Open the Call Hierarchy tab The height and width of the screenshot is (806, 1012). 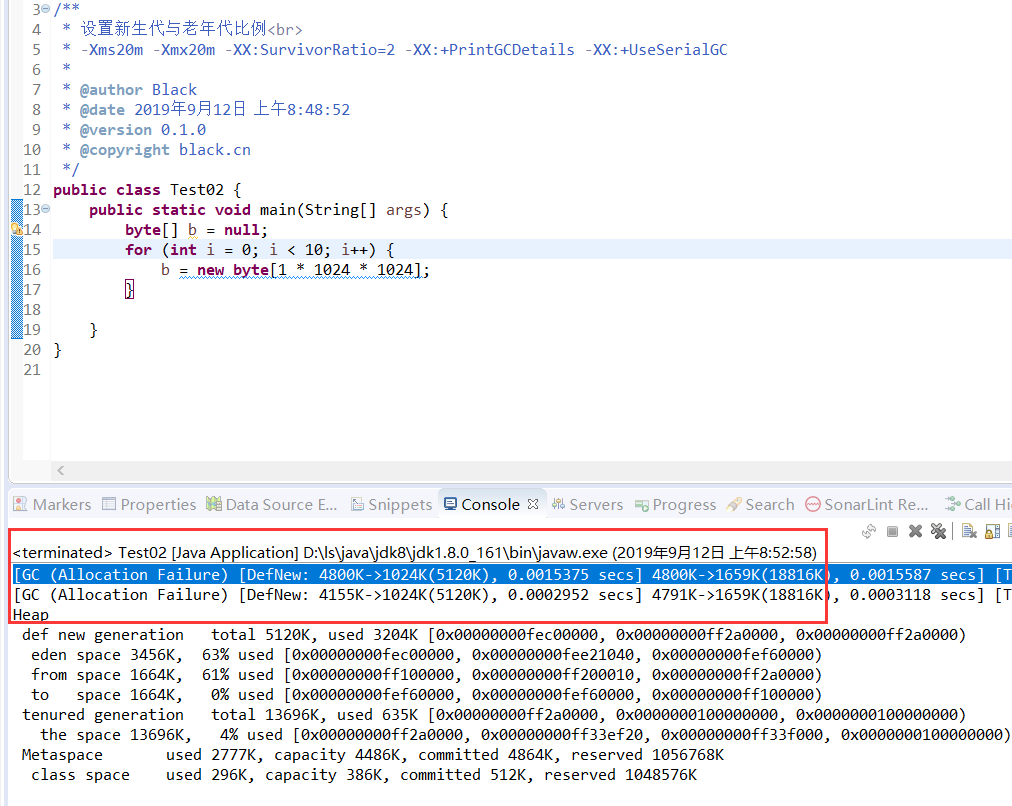pyautogui.click(x=978, y=504)
